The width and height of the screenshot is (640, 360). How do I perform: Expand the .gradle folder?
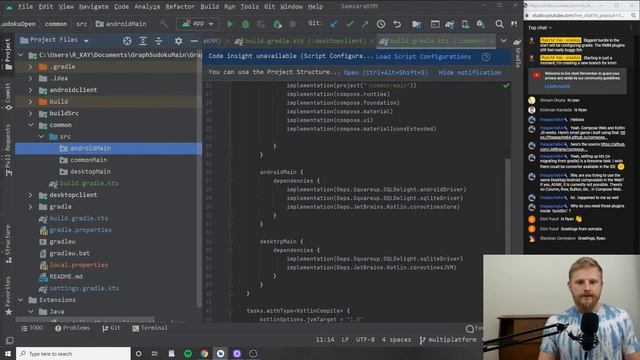(x=30, y=67)
